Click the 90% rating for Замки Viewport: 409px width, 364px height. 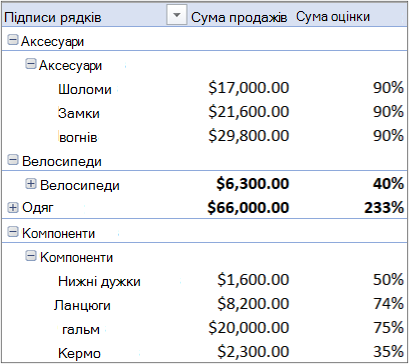(x=388, y=112)
